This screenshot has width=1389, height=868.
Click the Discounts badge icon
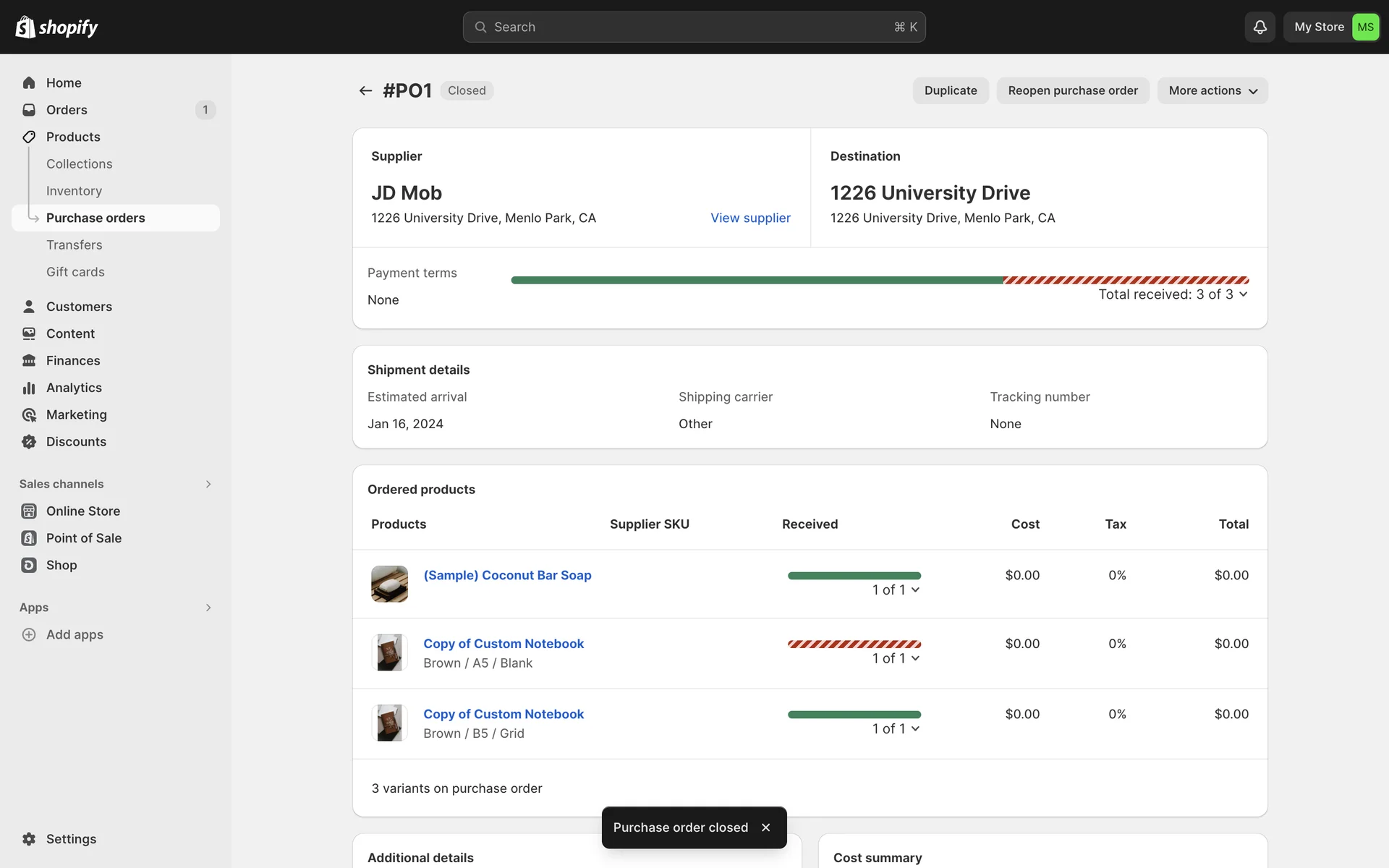coord(29,442)
